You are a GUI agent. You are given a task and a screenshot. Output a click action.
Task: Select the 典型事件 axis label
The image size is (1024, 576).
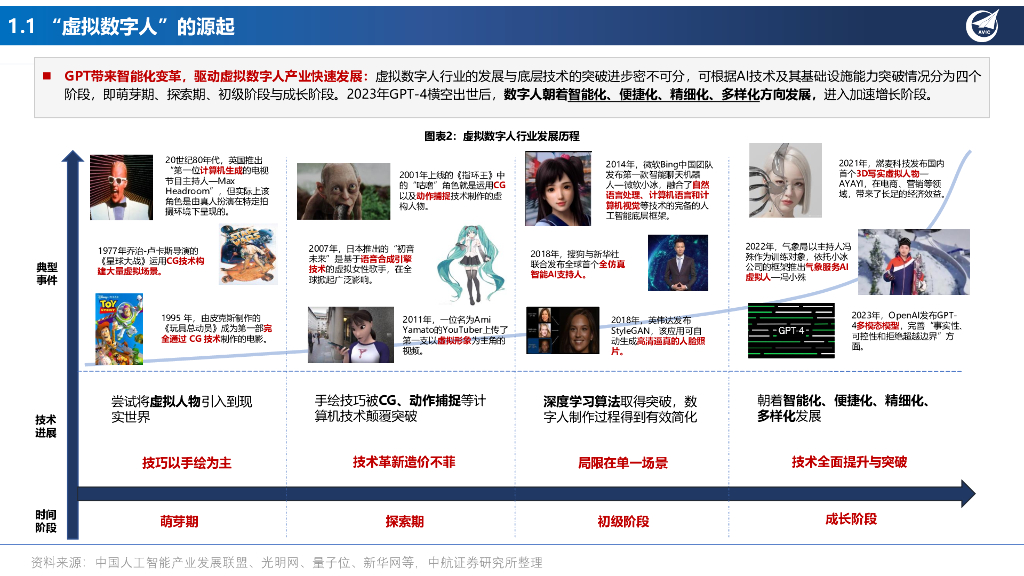(x=47, y=274)
